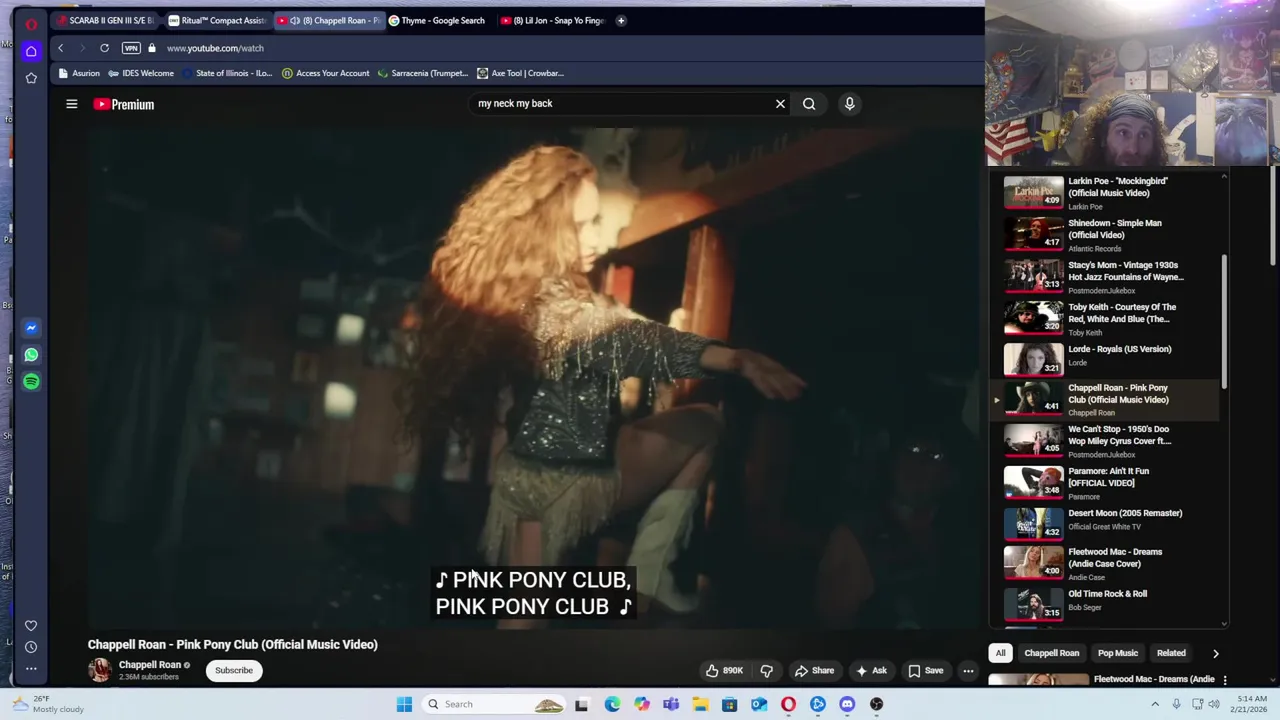Open options for Fleetwood Mac Dreams suggestion
The image size is (1280, 720).
click(1224, 680)
